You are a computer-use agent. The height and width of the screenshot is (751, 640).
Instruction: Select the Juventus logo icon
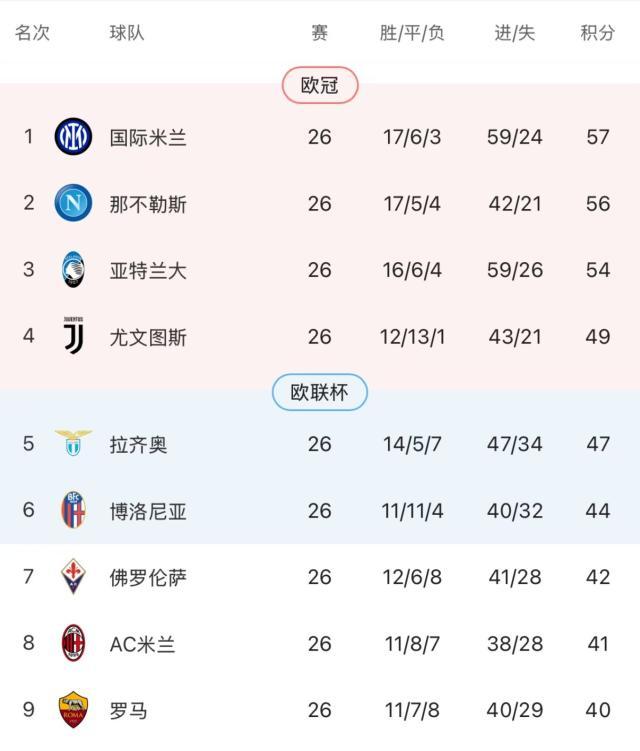coord(73,337)
